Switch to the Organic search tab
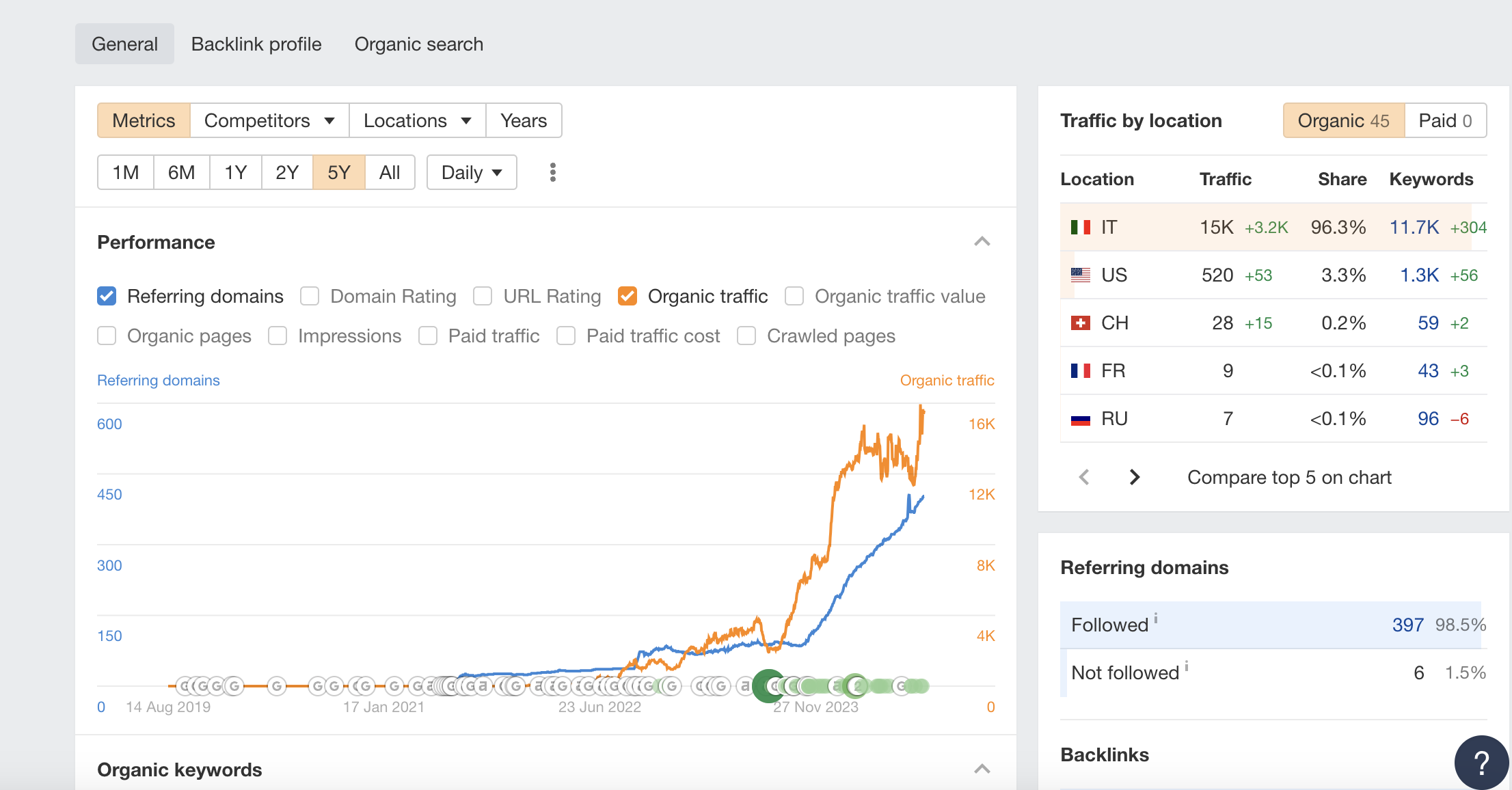Screen dimensions: 1512x790 pyautogui.click(x=419, y=44)
